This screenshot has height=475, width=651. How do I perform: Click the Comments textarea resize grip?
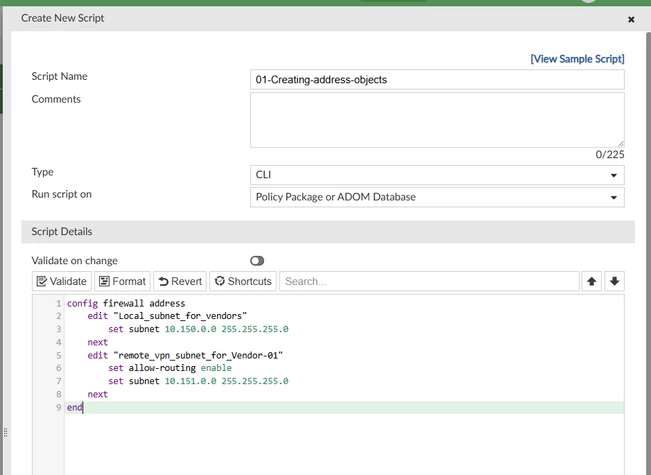click(x=621, y=144)
